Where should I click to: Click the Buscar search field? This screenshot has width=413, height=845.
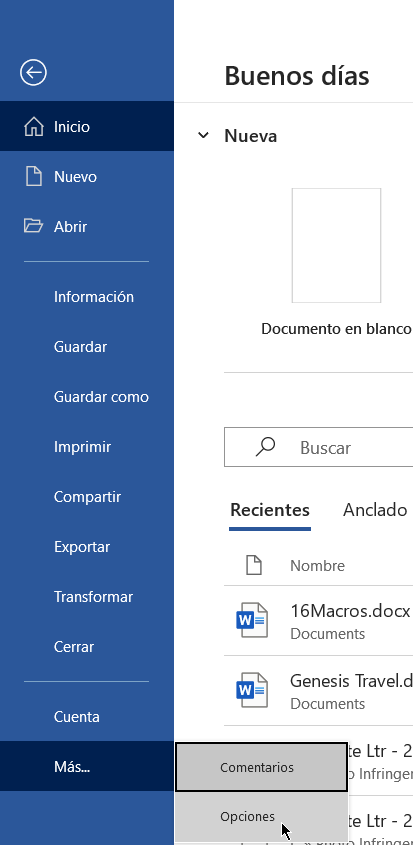319,447
